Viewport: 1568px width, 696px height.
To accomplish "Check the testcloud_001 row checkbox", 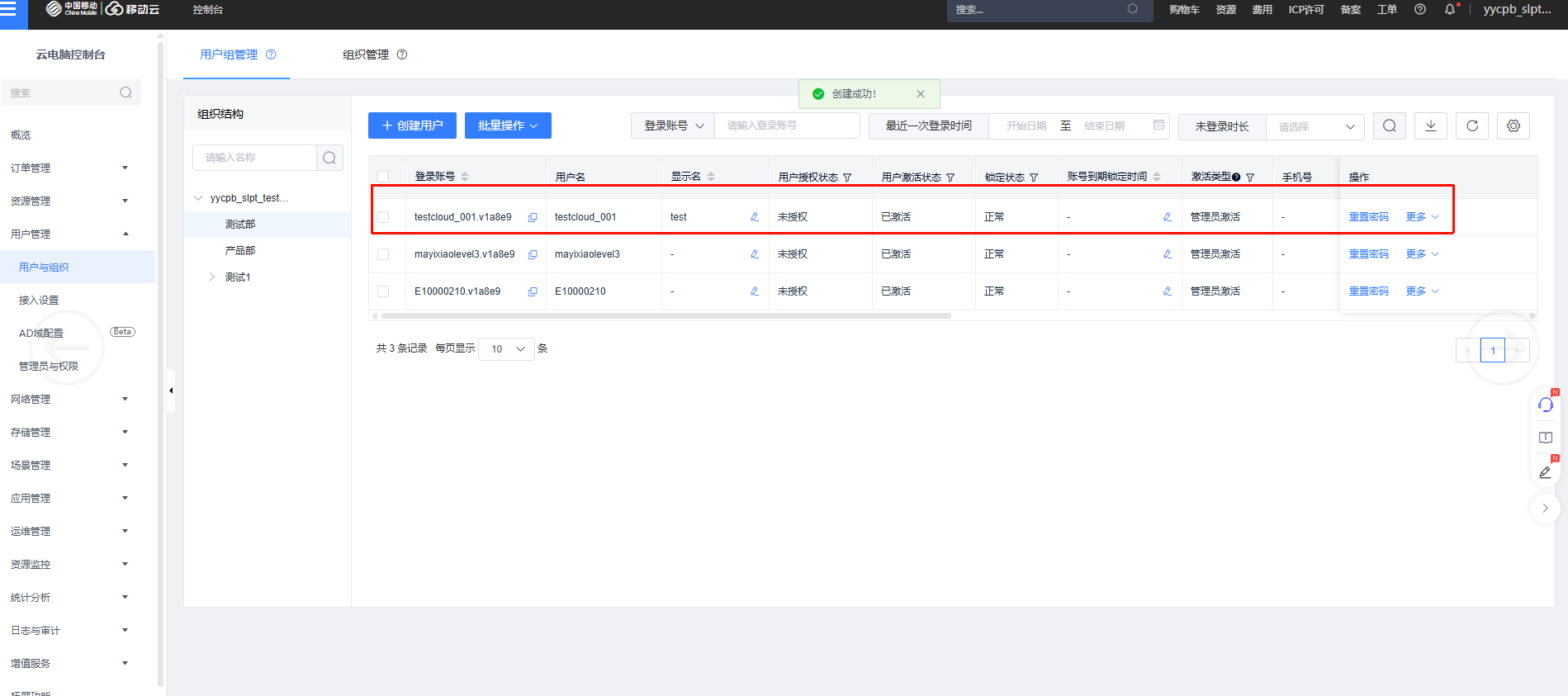I will 383,217.
